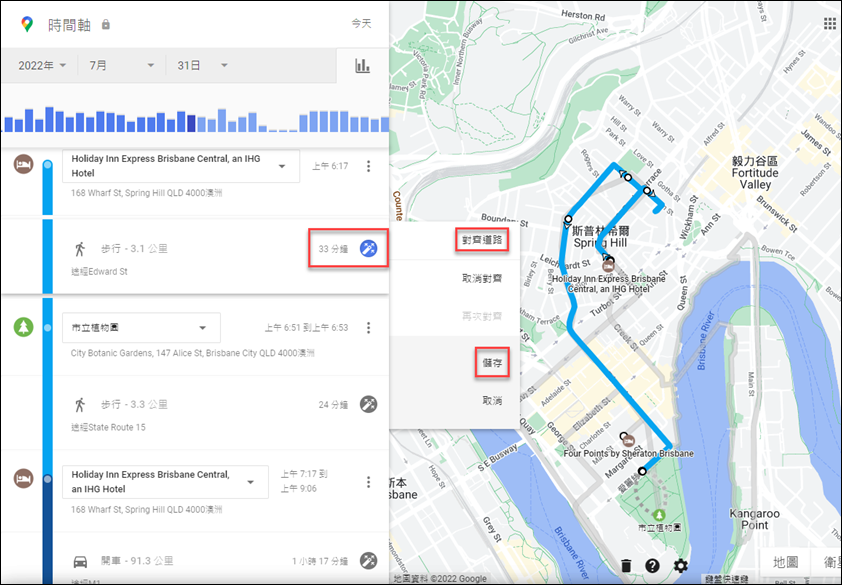The width and height of the screenshot is (842, 585).
Task: Expand first Holiday Inn Express place dropdown
Action: click(181, 167)
